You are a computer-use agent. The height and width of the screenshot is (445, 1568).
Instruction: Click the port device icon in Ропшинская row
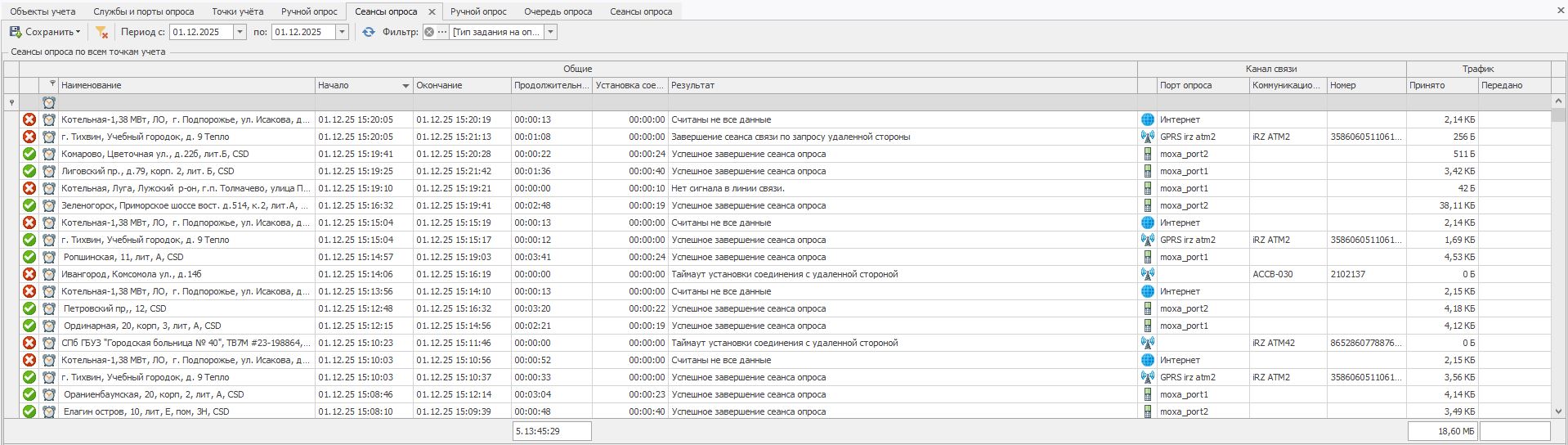pos(1147,257)
